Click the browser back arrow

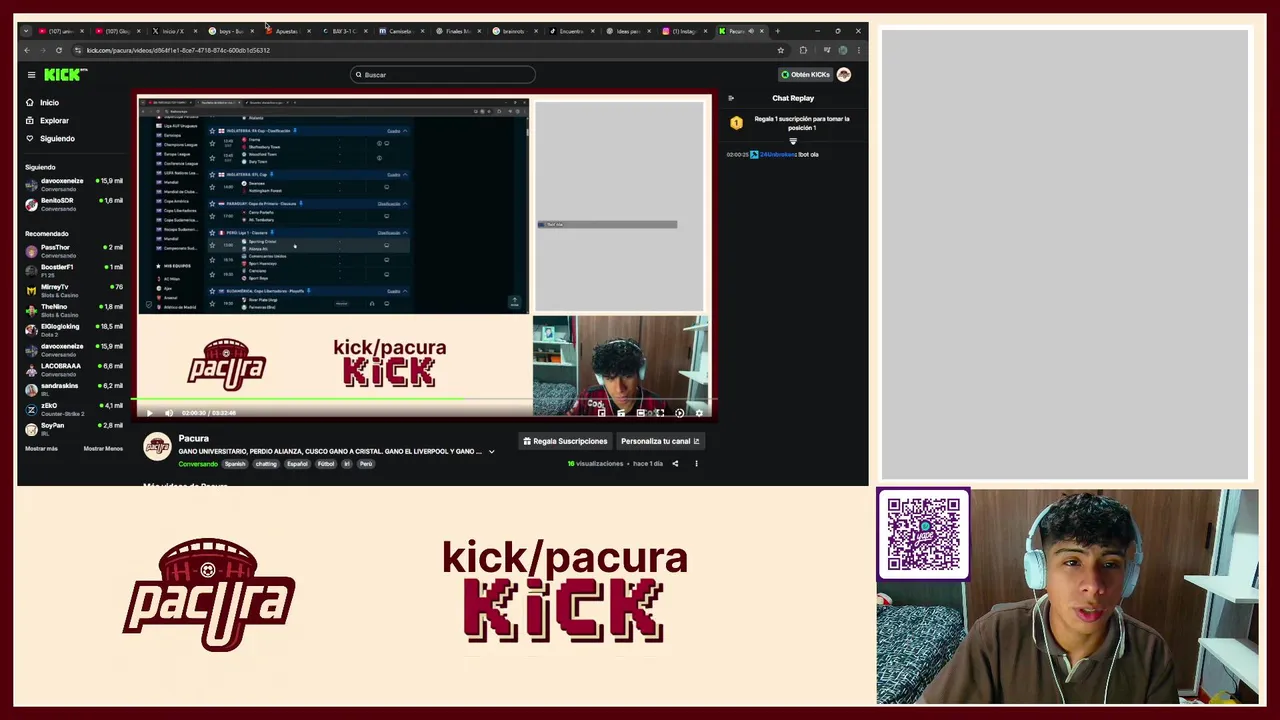(x=27, y=50)
